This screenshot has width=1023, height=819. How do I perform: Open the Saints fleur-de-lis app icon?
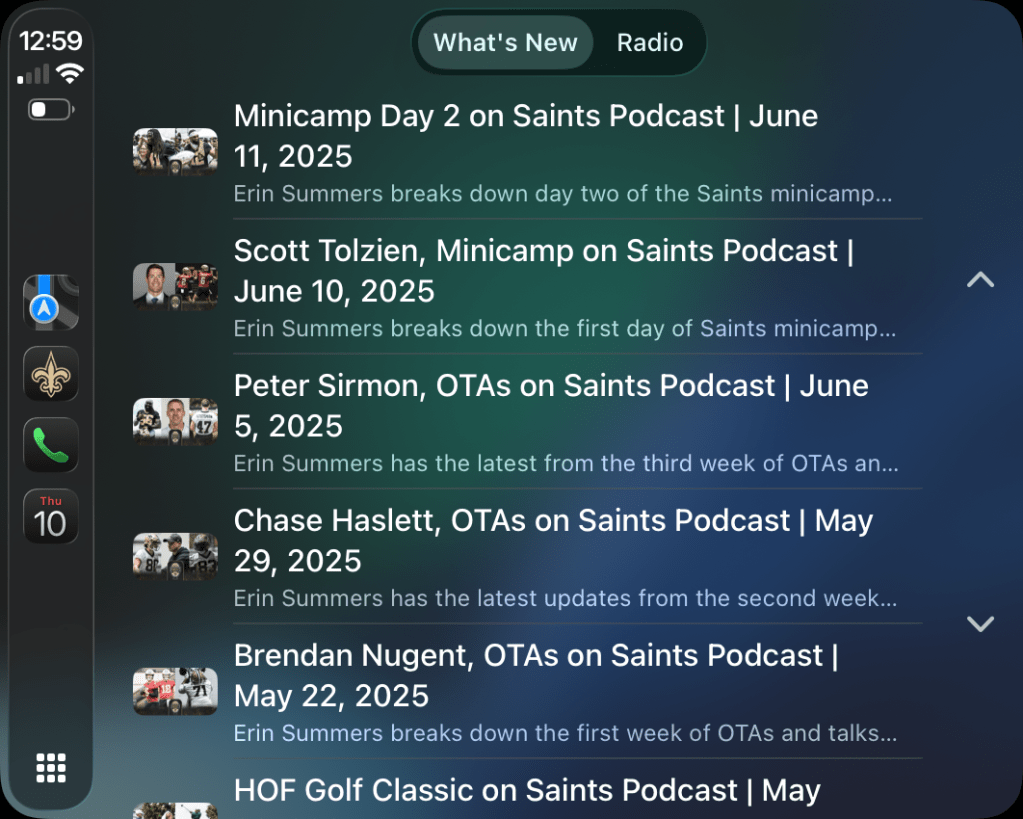[50, 374]
